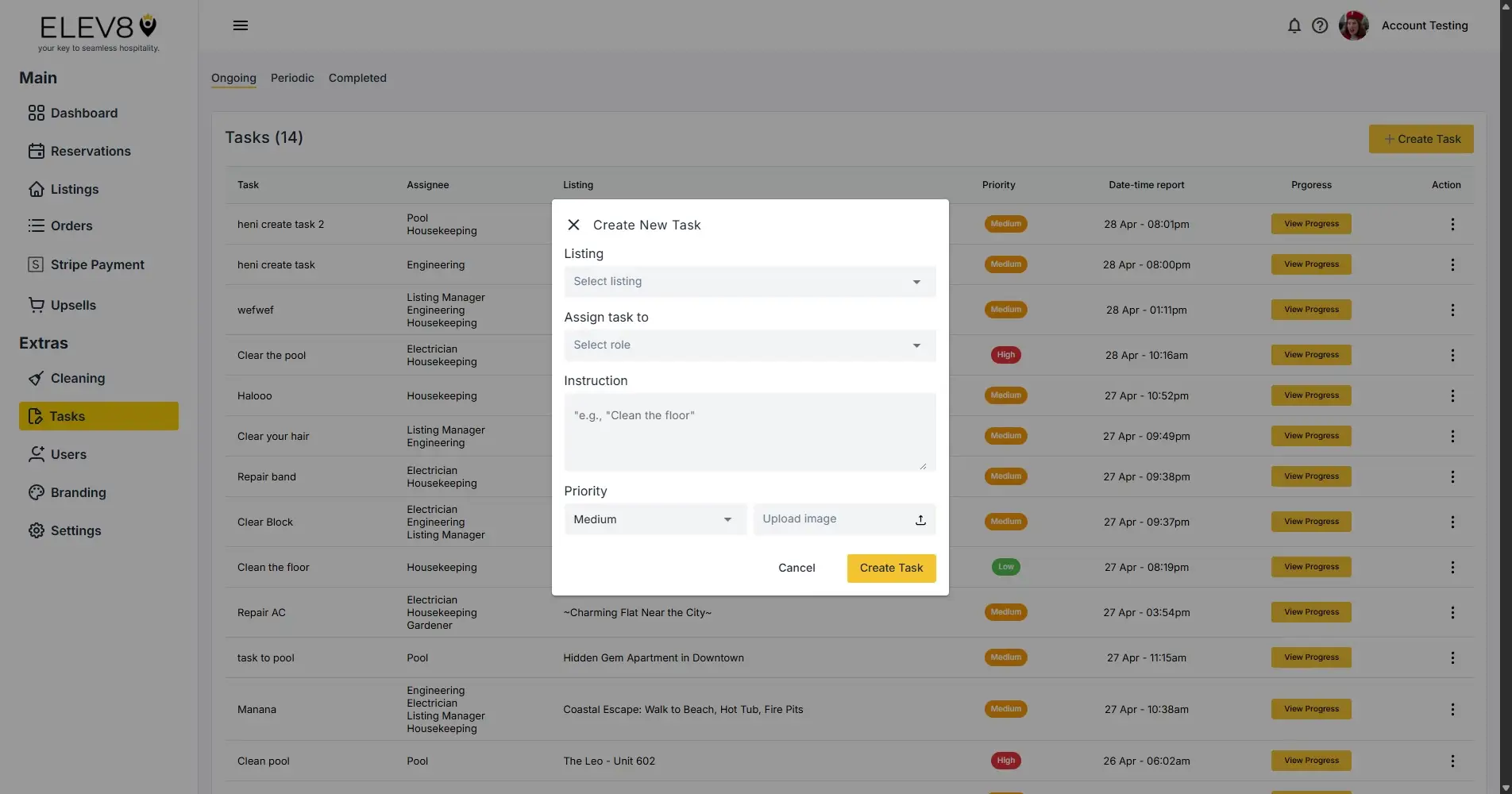
Task: View progress for the Repair AC task
Action: pos(1309,612)
